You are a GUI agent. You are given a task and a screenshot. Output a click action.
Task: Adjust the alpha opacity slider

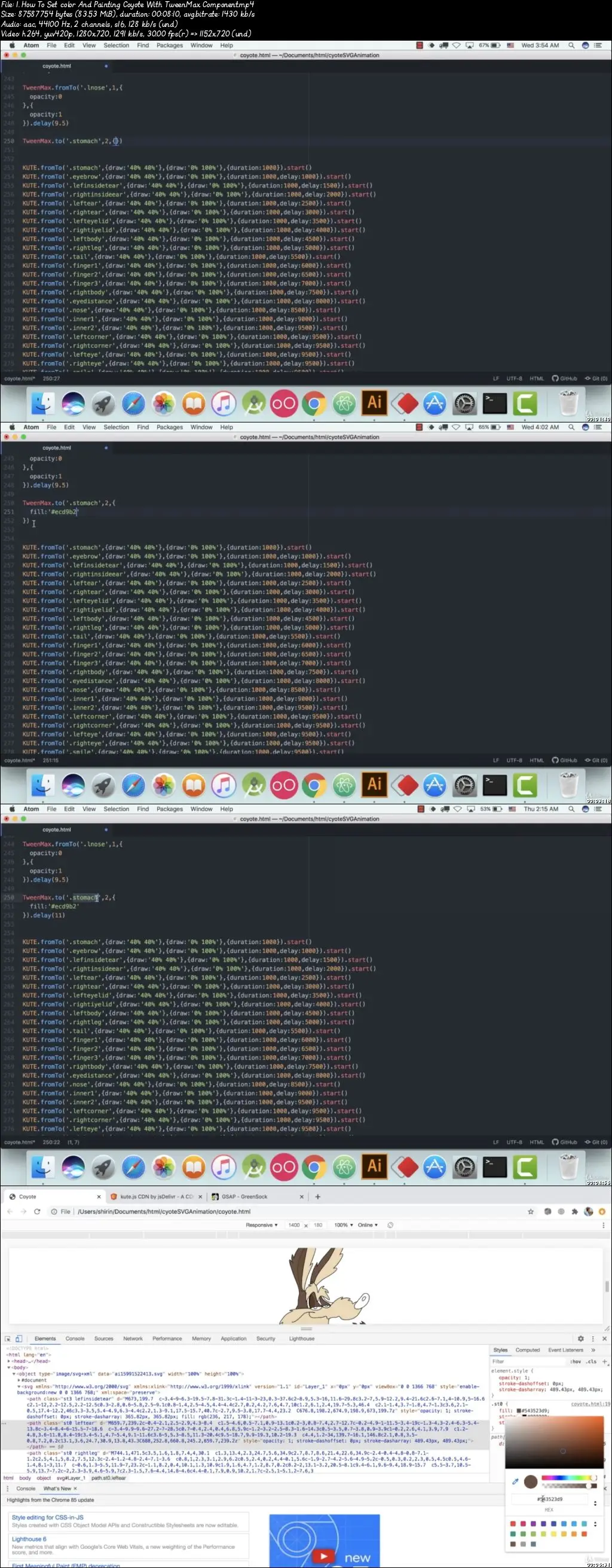570,1486
